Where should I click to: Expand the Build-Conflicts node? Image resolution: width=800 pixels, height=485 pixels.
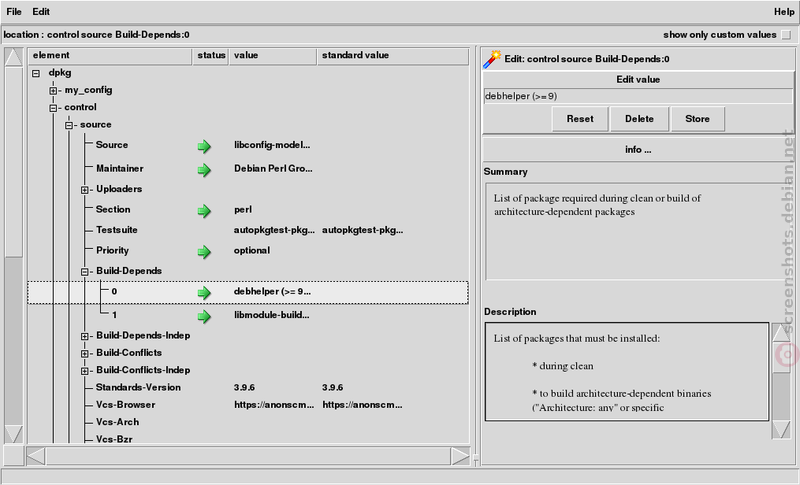click(x=85, y=353)
